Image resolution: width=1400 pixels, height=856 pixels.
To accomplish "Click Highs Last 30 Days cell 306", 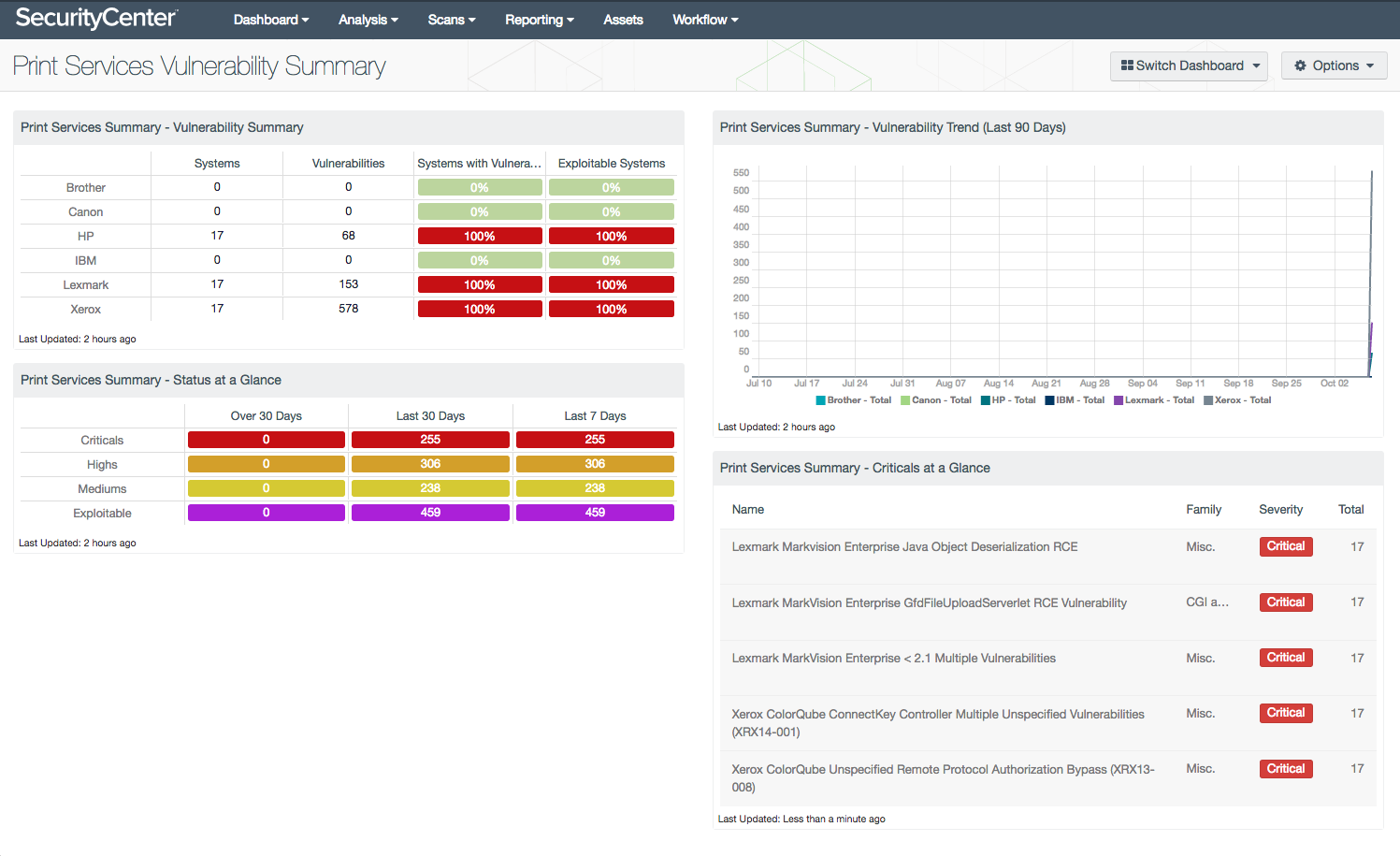I will click(x=430, y=464).
